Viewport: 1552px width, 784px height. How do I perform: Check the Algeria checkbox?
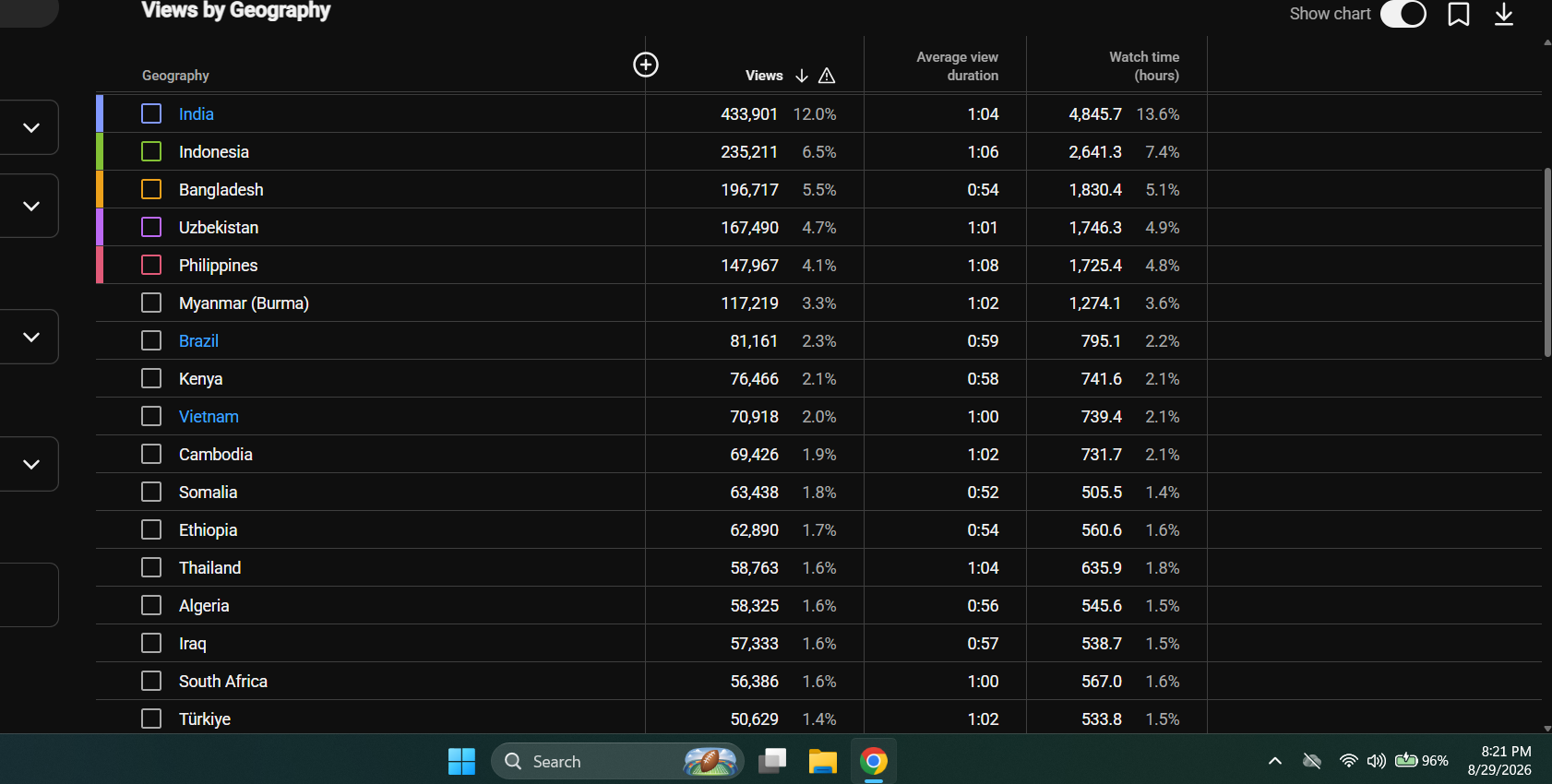pyautogui.click(x=151, y=605)
